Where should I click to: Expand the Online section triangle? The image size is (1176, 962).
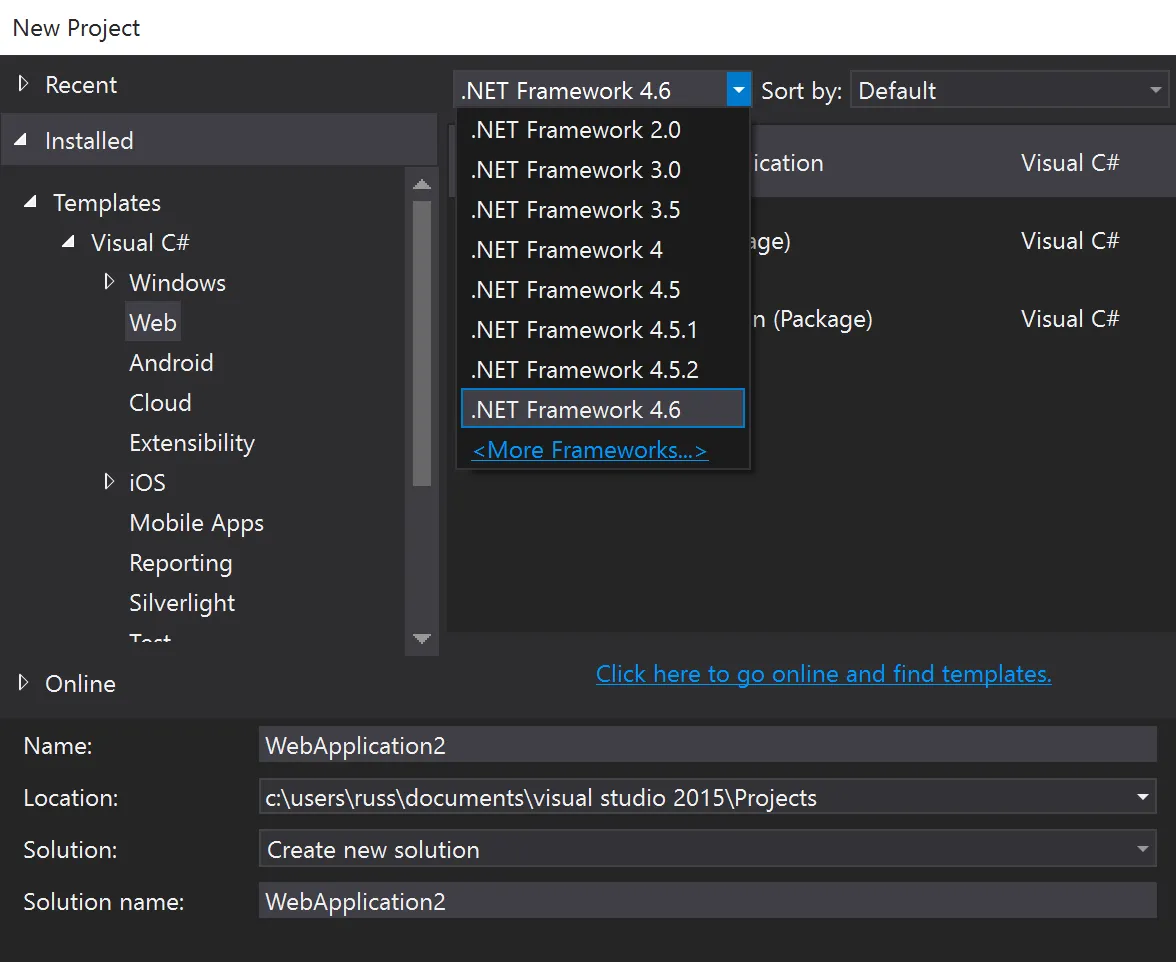pos(24,684)
